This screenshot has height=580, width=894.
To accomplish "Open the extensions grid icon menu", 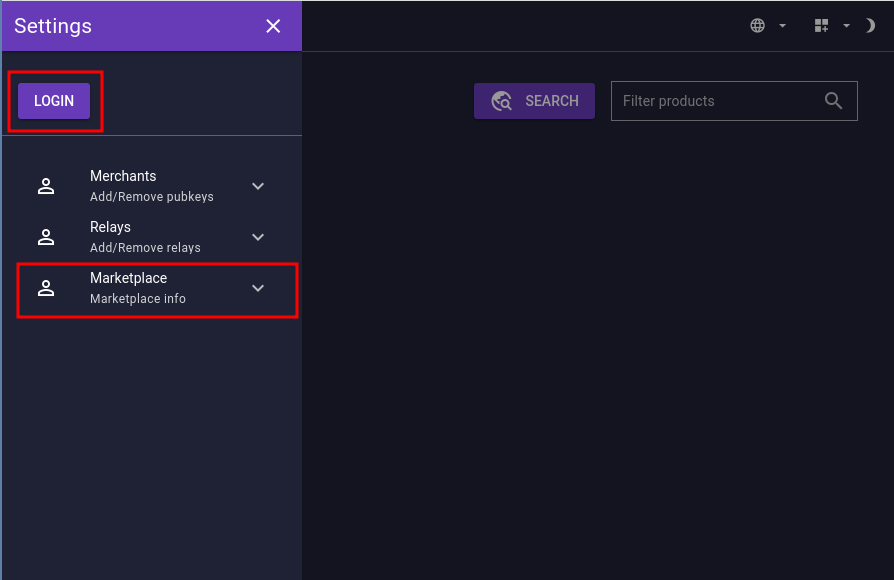I will coord(822,26).
